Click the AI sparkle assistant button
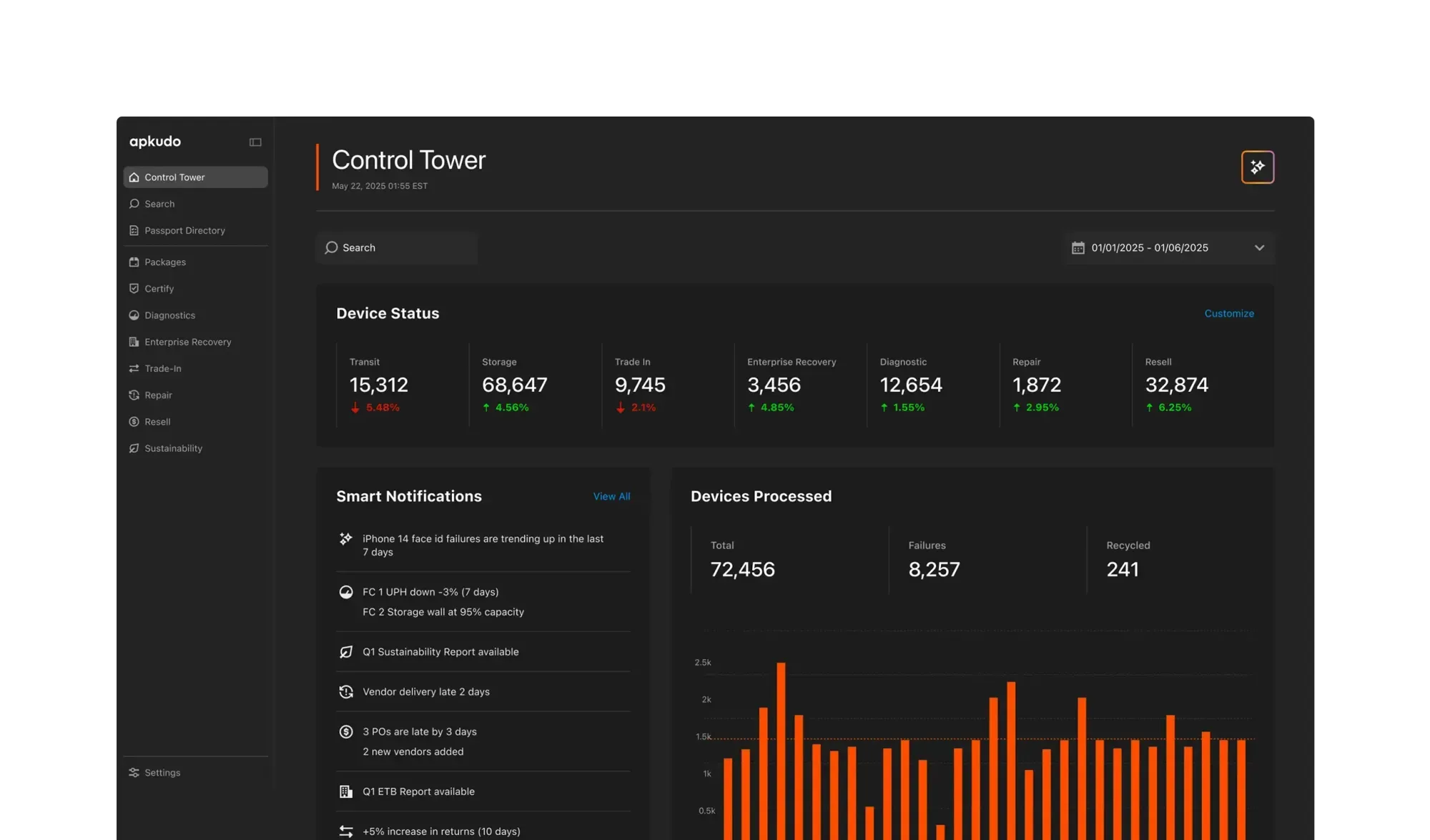1430x840 pixels. tap(1257, 167)
